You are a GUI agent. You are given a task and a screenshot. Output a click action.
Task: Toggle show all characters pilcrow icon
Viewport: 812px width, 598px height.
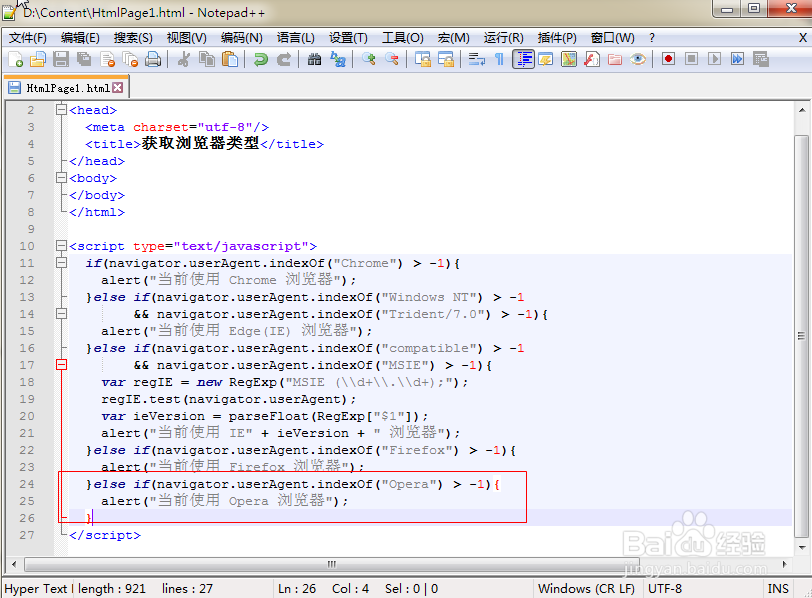[499, 60]
